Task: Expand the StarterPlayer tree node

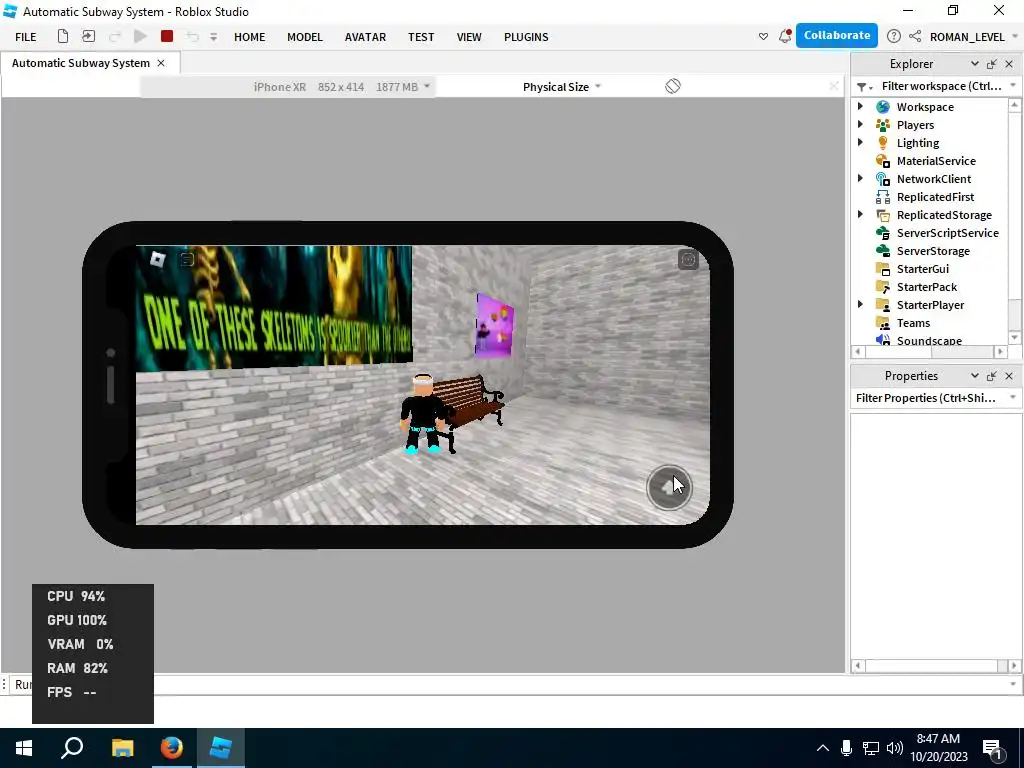Action: [x=860, y=304]
